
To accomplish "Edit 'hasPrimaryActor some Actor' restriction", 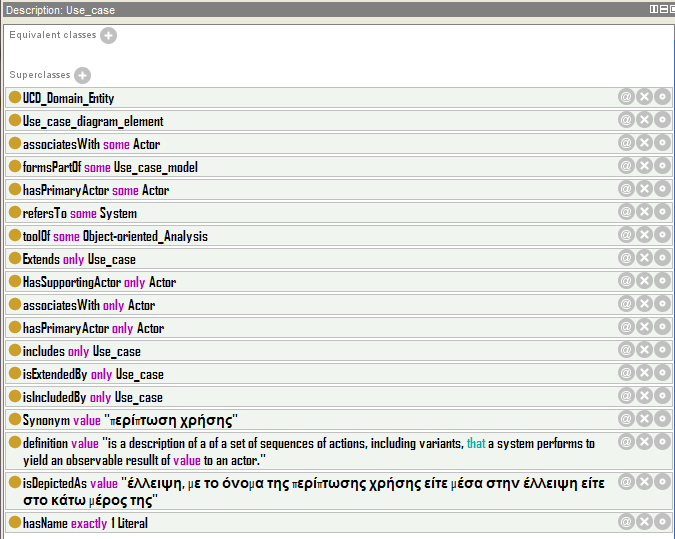I will [663, 189].
